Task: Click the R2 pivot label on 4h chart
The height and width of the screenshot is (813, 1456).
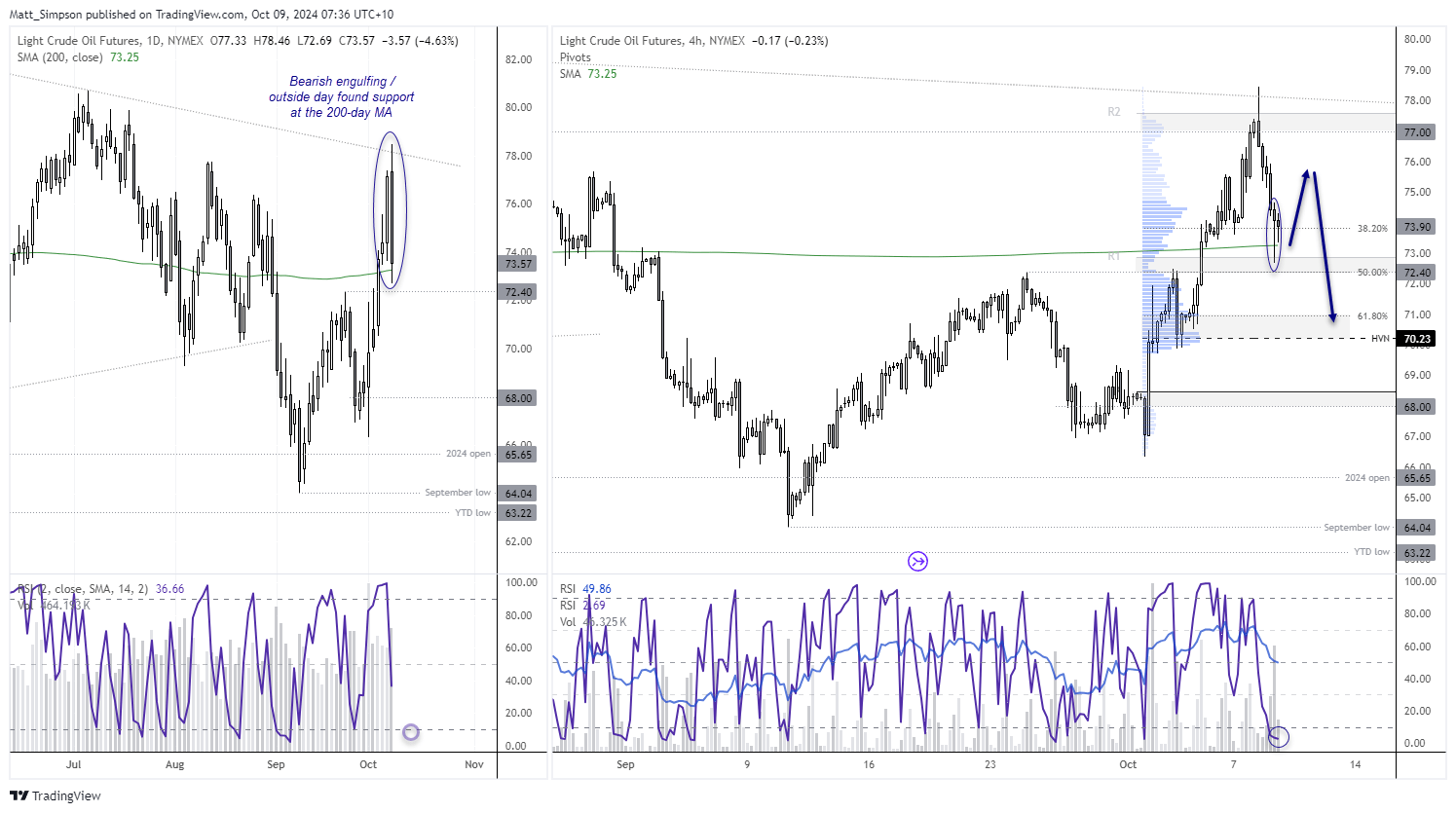Action: coord(1114,112)
